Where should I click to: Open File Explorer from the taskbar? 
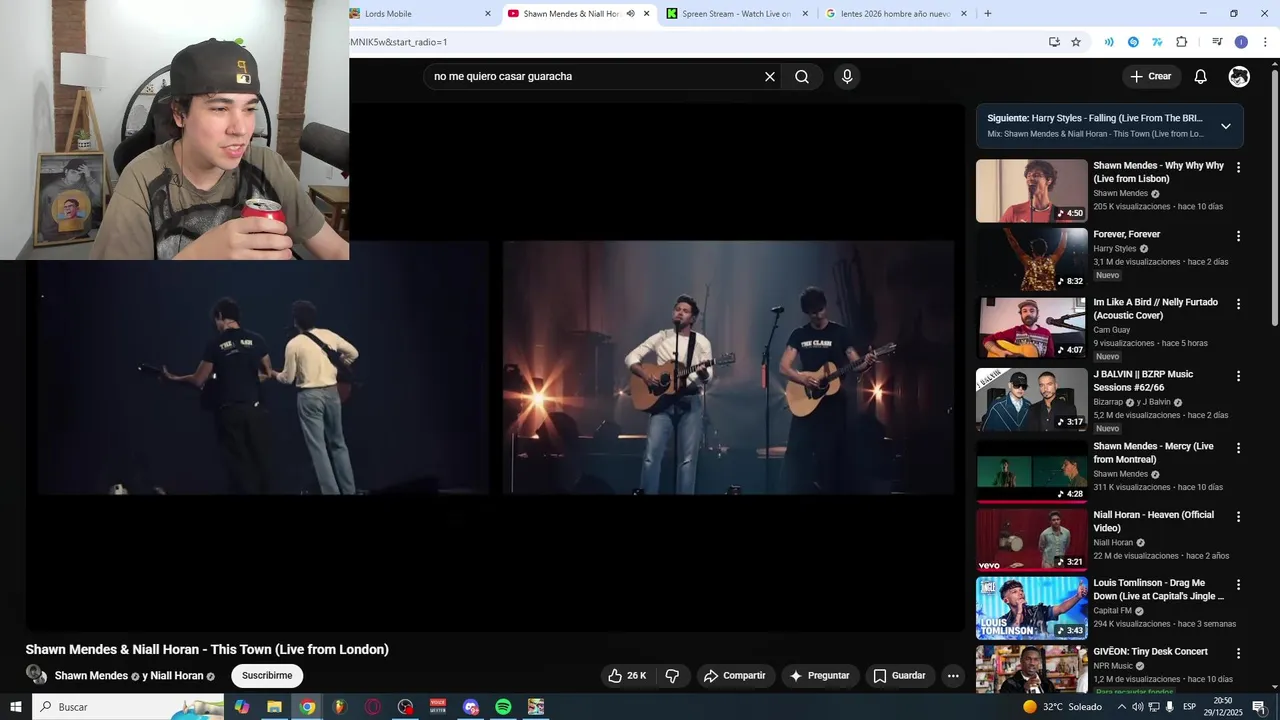274,707
